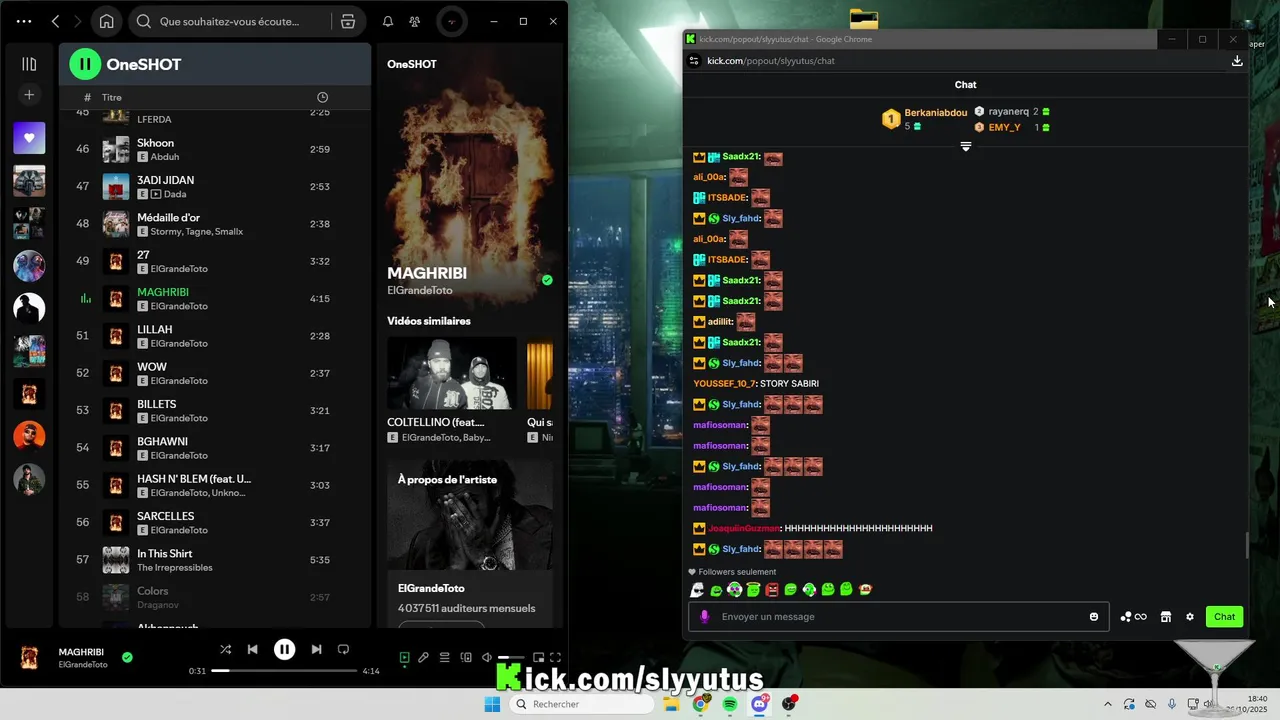This screenshot has width=1280, height=720.
Task: Open Friend Activity icon
Action: click(415, 21)
